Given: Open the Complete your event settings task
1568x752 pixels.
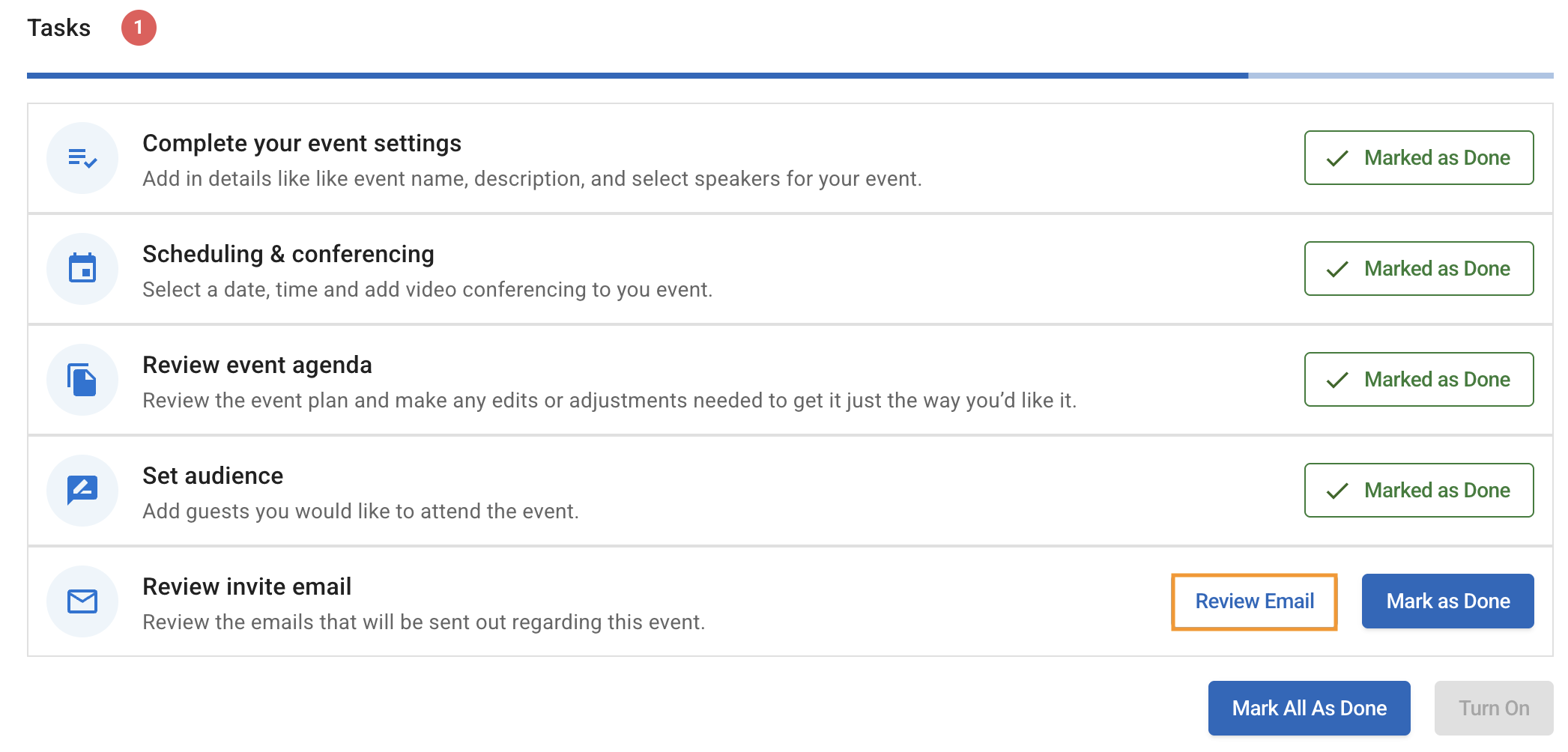Looking at the screenshot, I should pyautogui.click(x=302, y=143).
